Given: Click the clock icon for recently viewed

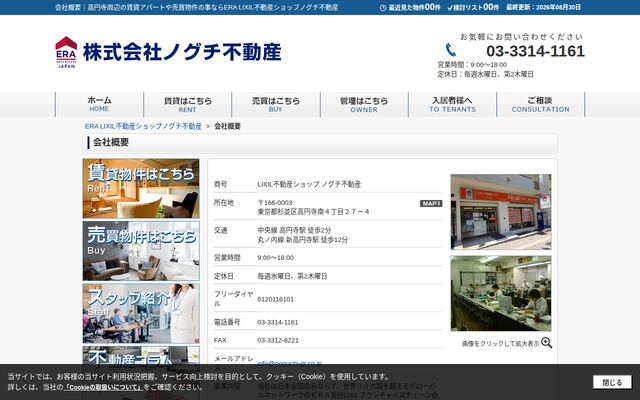Looking at the screenshot, I should (x=382, y=8).
